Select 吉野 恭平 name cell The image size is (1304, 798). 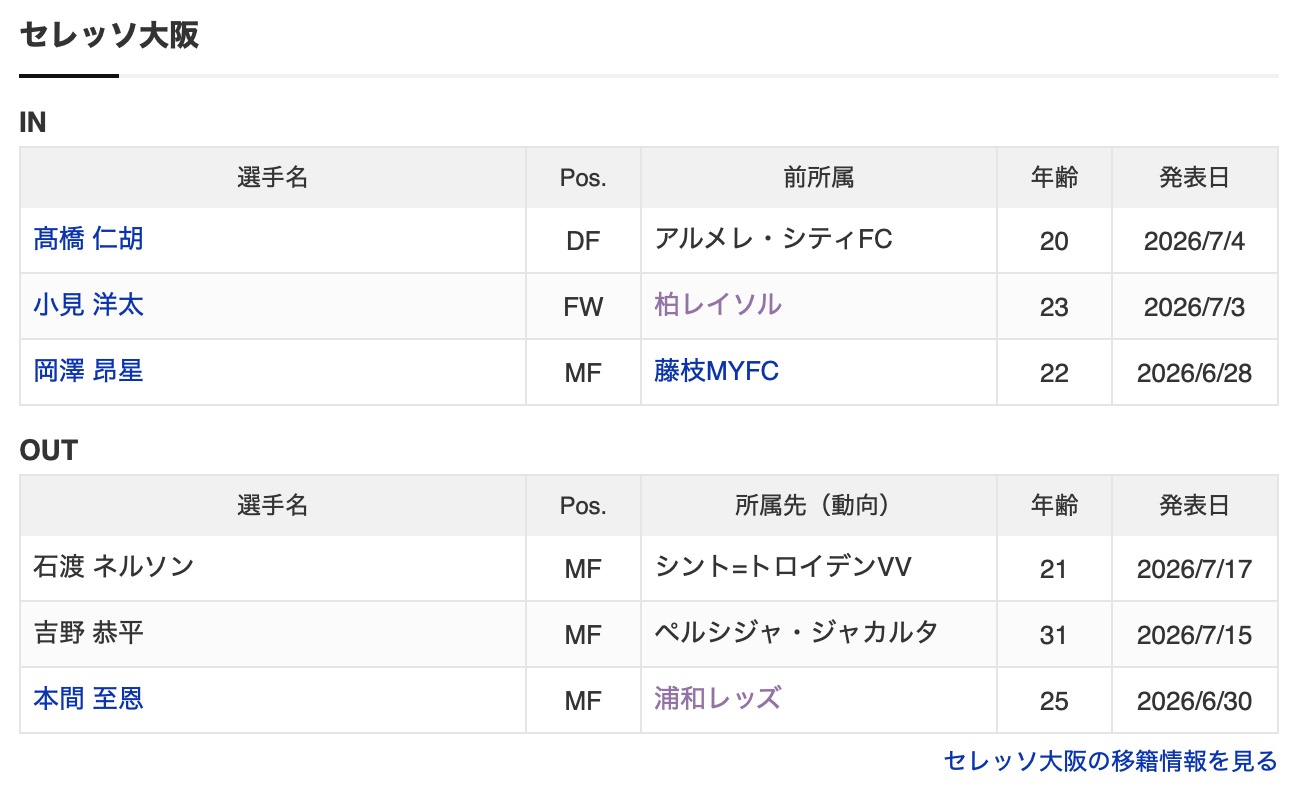click(273, 634)
